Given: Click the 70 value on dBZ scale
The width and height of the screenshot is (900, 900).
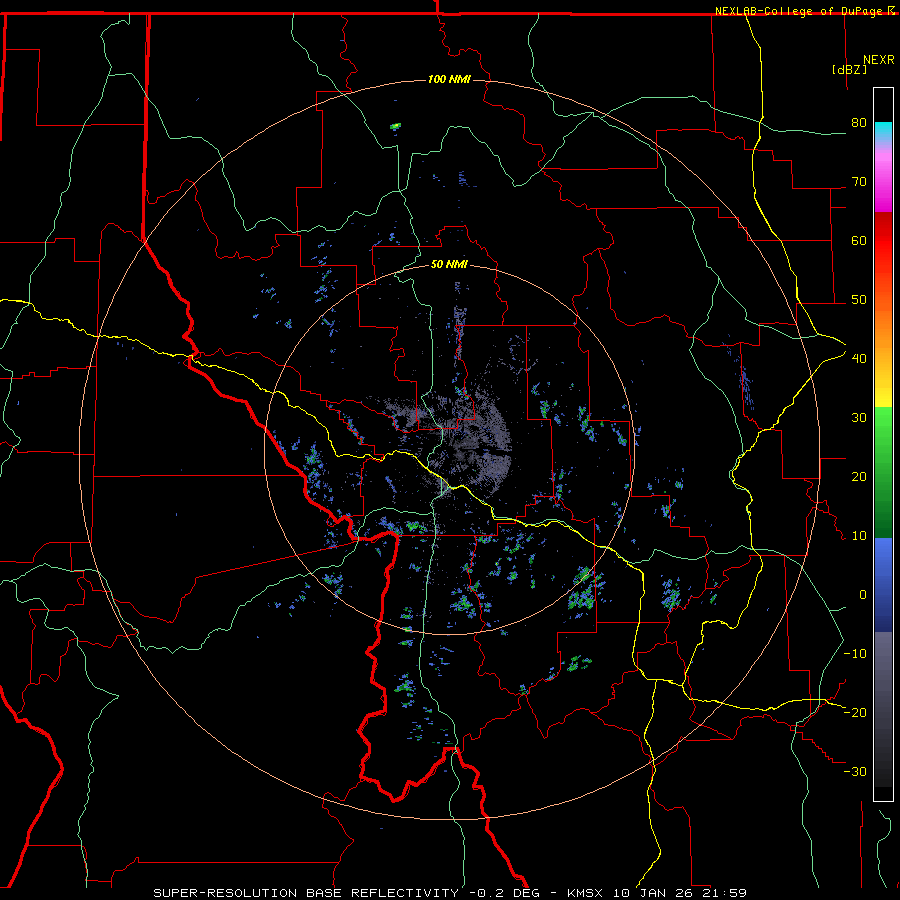Looking at the screenshot, I should (859, 182).
